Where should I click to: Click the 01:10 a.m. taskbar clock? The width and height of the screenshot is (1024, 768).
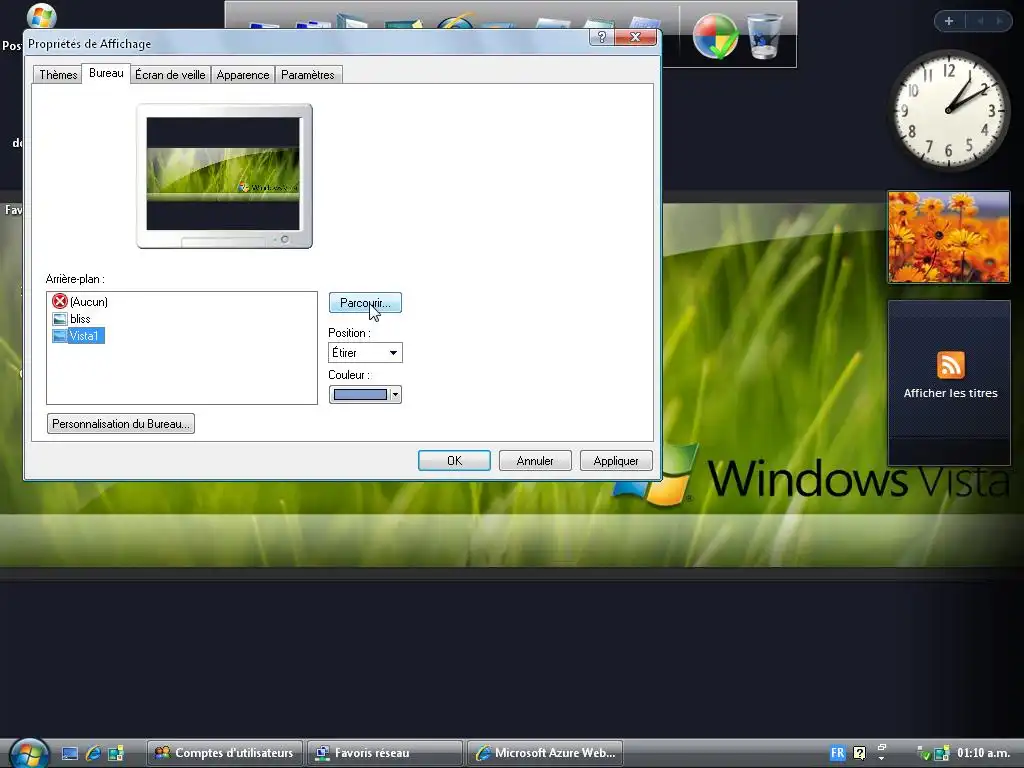pos(983,753)
